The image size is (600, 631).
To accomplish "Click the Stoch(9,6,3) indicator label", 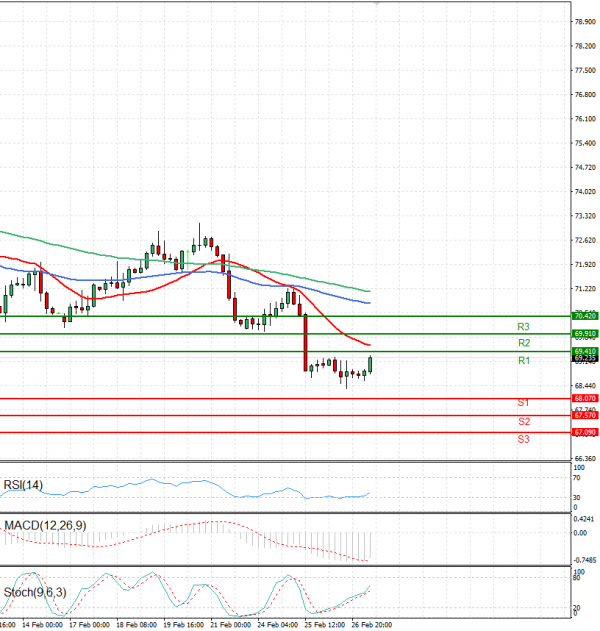I will (x=35, y=592).
